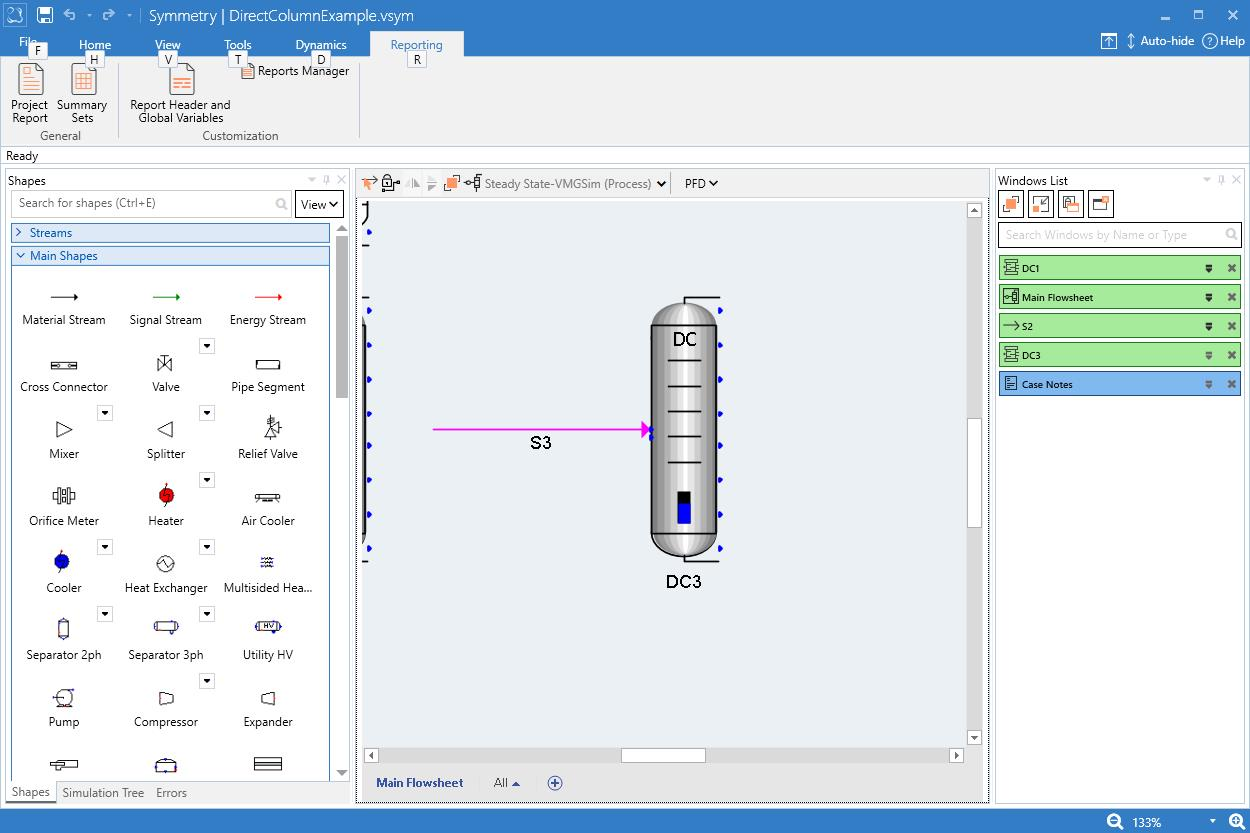Open the PFD dropdown
The image size is (1250, 833).
pyautogui.click(x=701, y=183)
